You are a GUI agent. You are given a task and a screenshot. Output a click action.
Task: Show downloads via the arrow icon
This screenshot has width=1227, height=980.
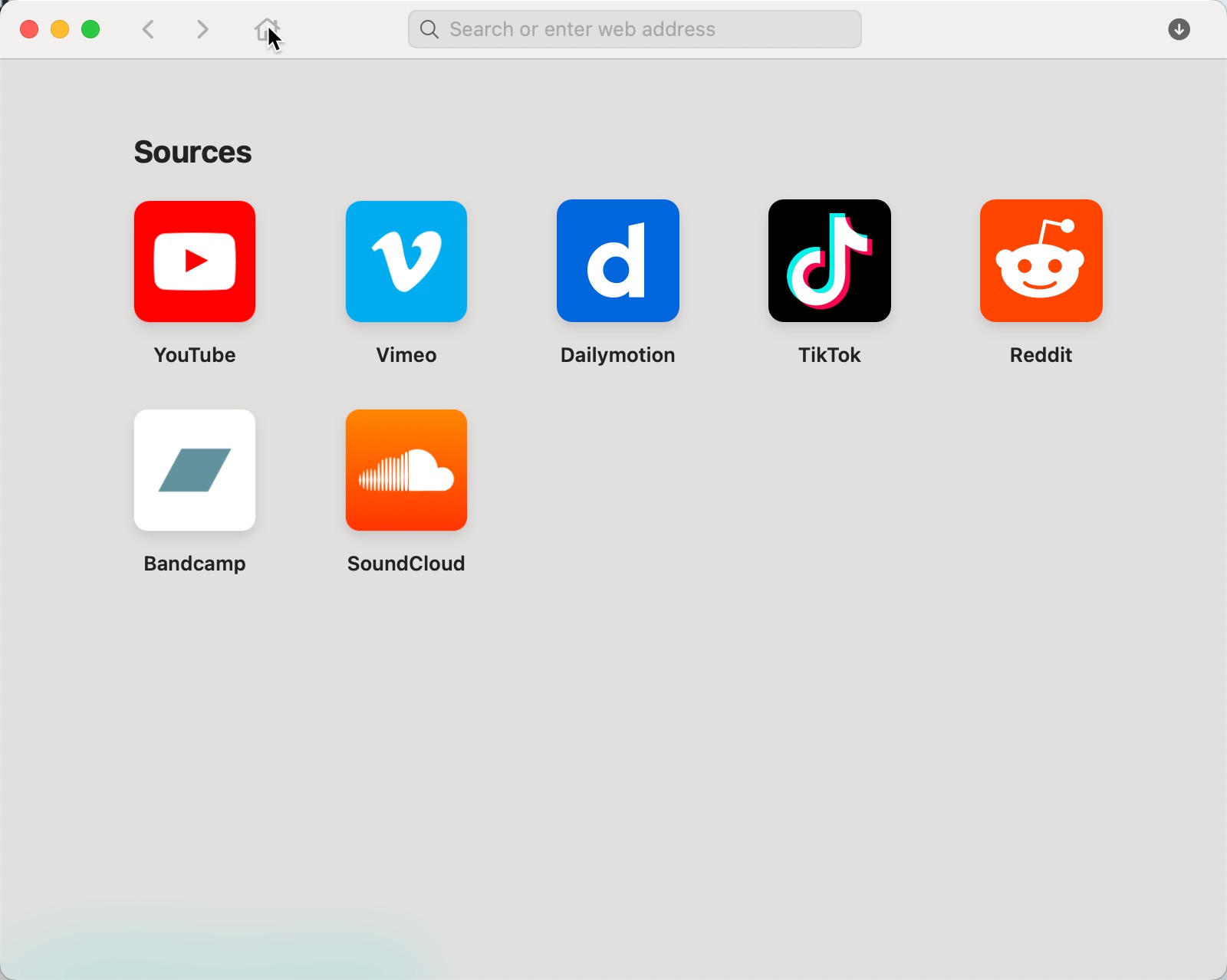1179,30
